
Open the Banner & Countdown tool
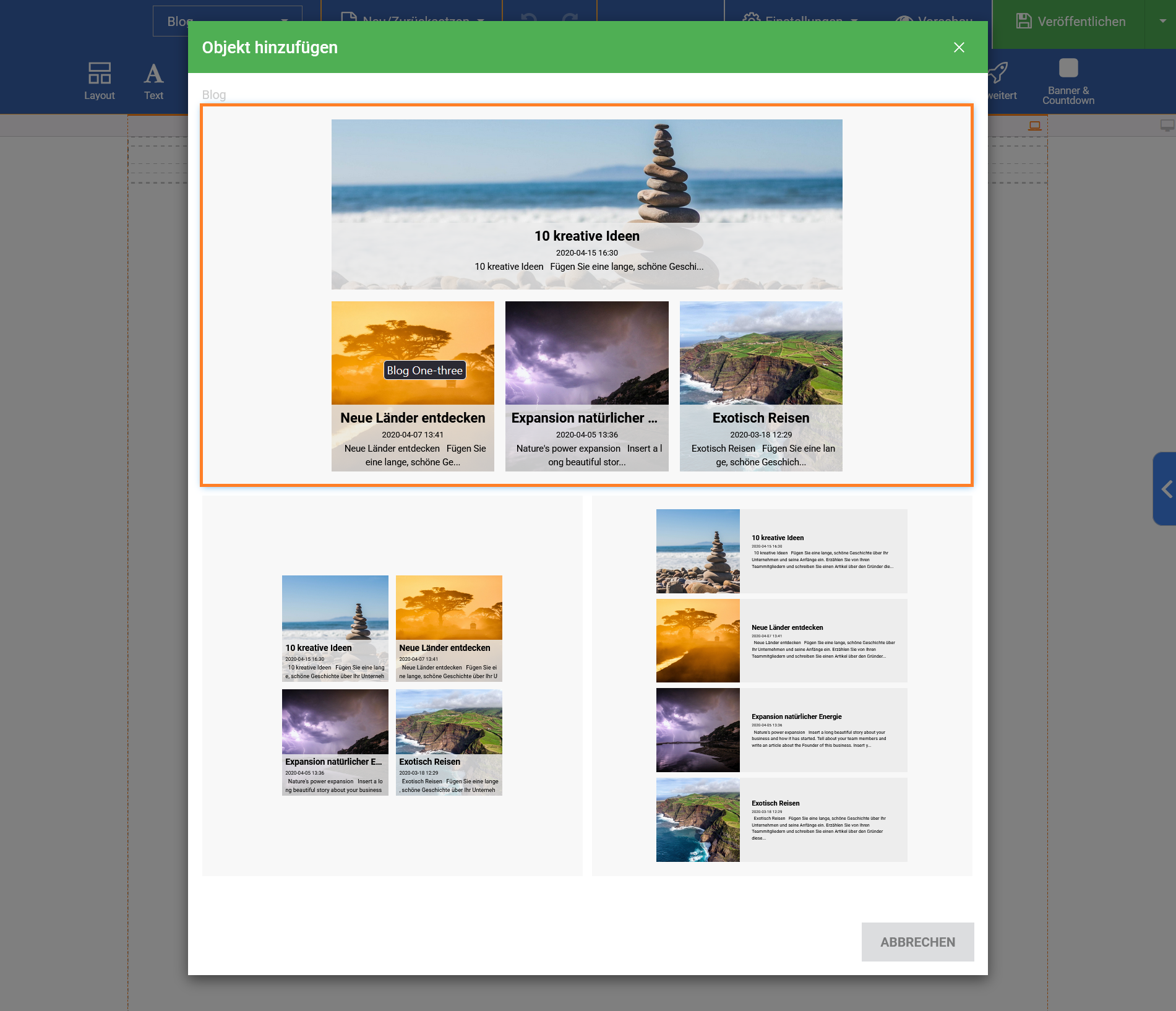point(1068,80)
